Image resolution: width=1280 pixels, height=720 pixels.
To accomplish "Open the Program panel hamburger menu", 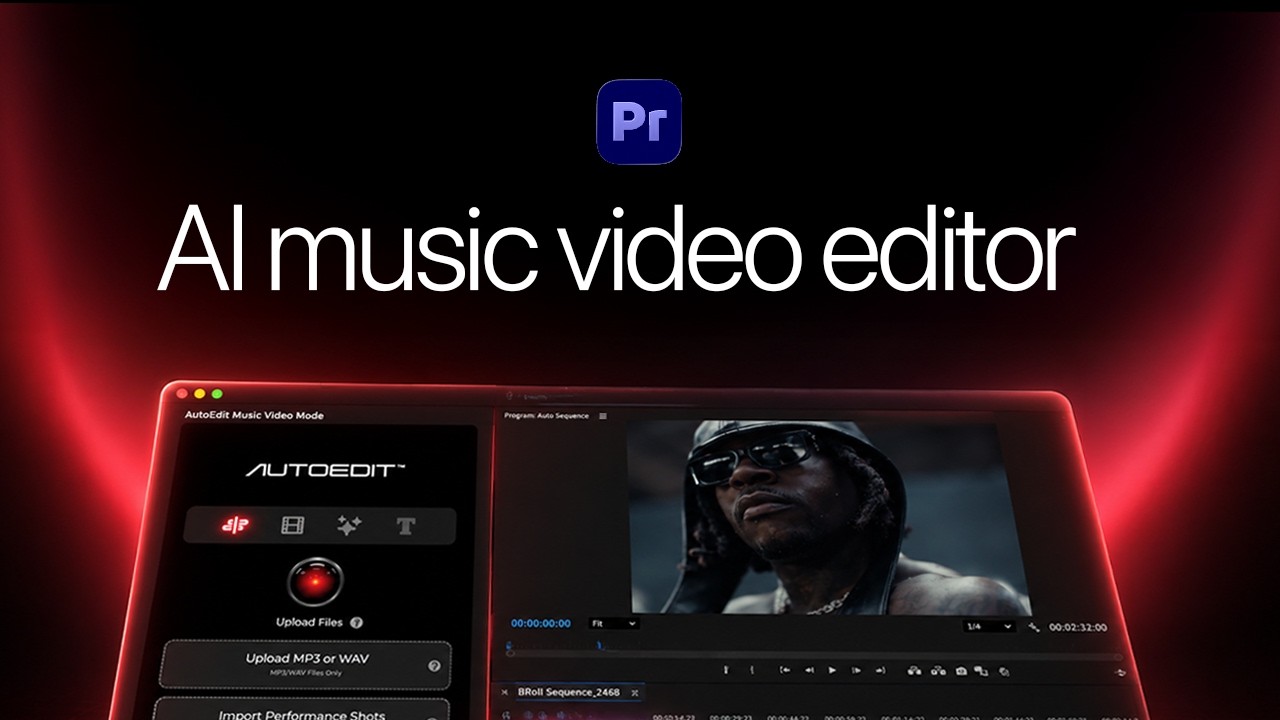I will (x=603, y=416).
